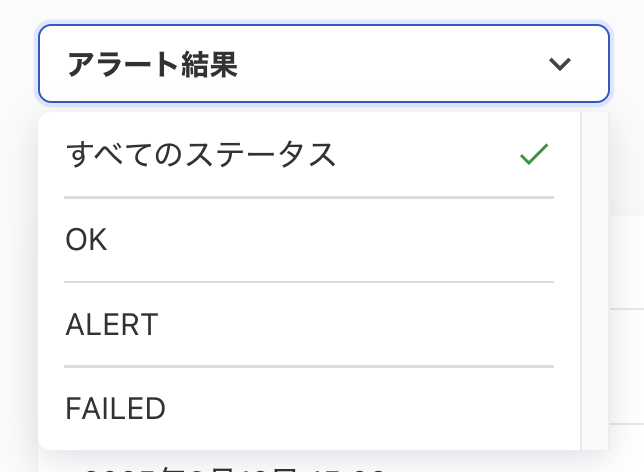Screen dimensions: 644x472
Task: Click the ALERT row in the dropdown
Action: click(x=308, y=324)
